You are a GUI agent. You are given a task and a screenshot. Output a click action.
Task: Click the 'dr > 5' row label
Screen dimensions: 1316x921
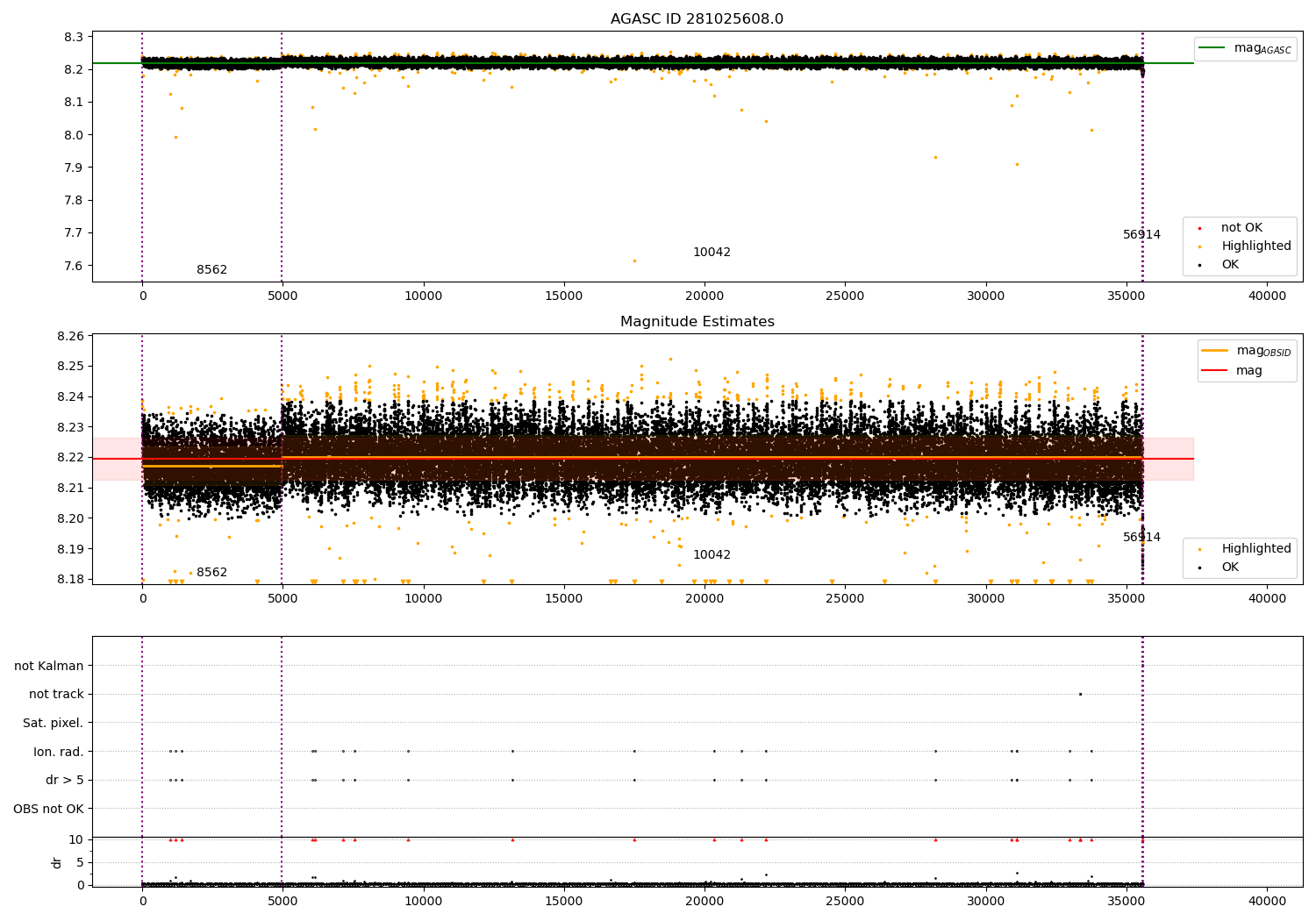(x=65, y=781)
